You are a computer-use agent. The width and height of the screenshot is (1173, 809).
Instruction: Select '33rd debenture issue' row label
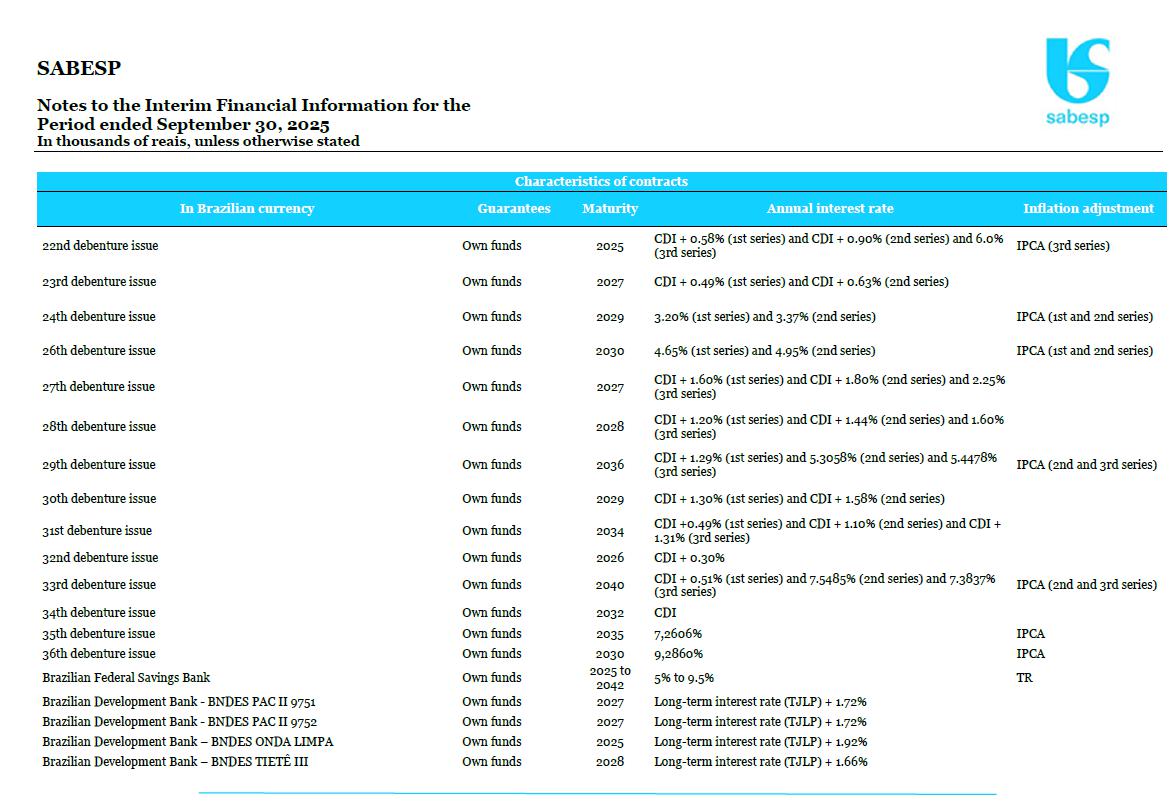point(99,584)
